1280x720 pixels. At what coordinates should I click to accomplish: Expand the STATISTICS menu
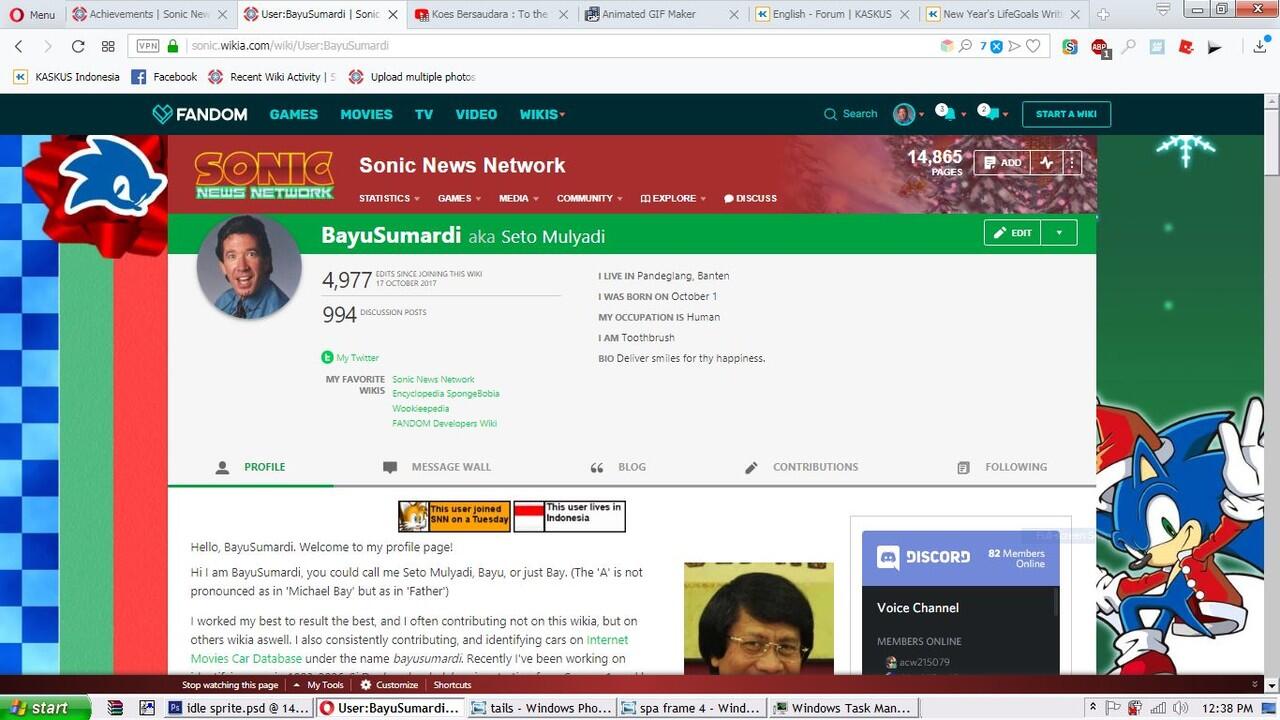click(389, 198)
